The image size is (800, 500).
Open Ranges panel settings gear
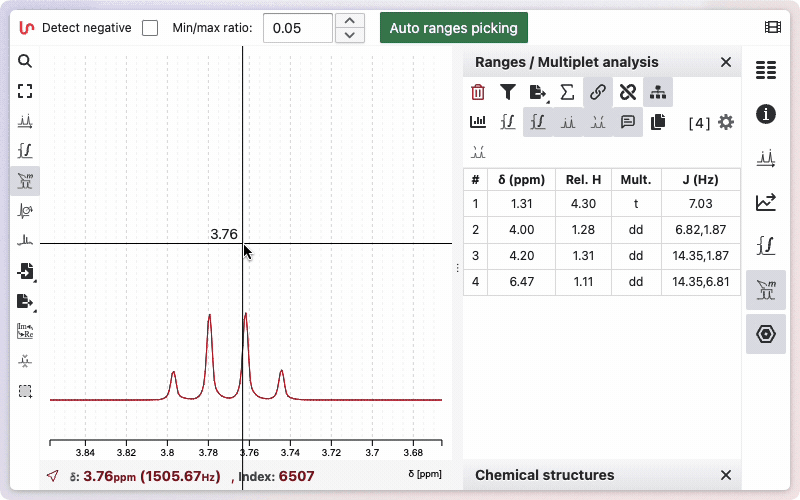point(726,122)
